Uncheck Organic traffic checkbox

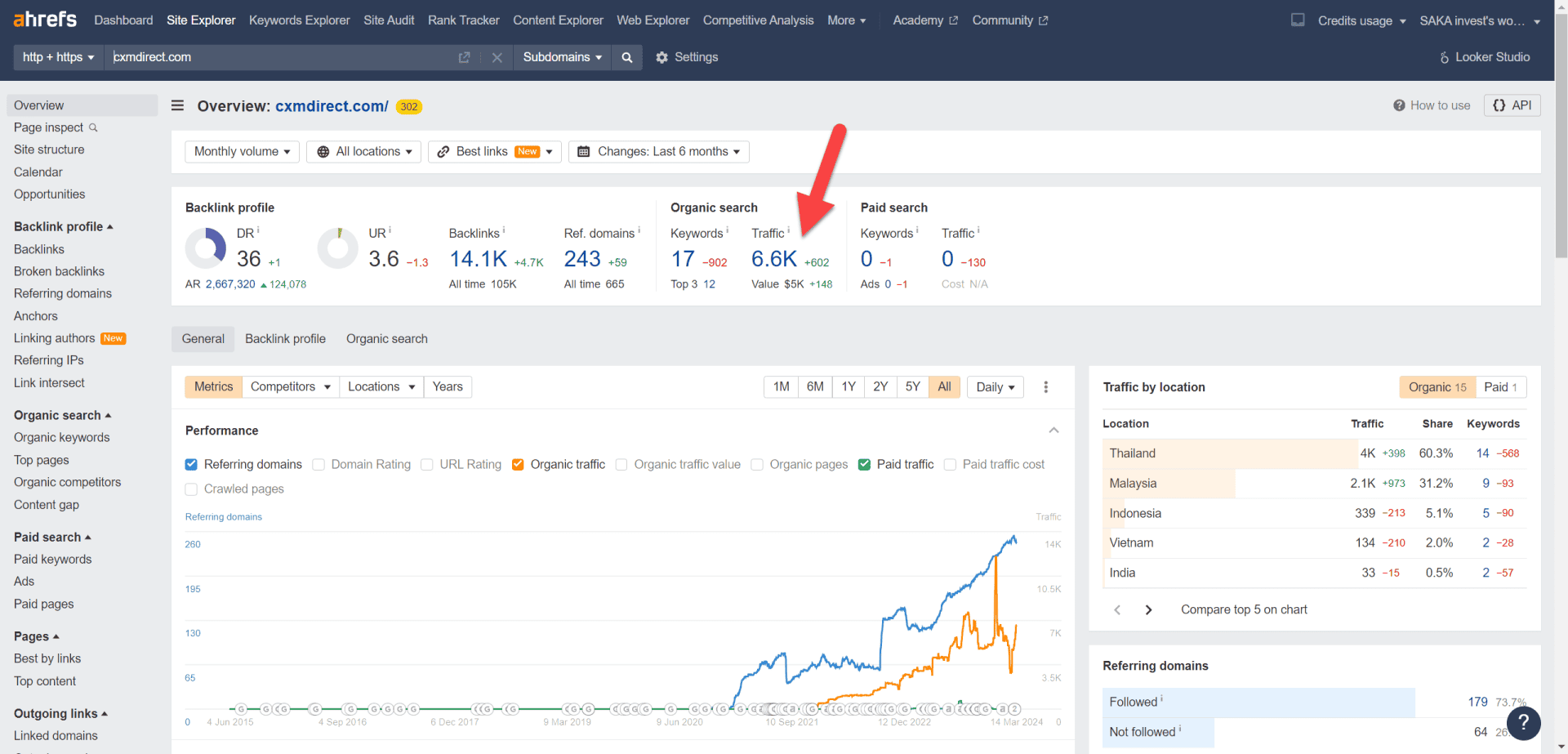point(518,465)
